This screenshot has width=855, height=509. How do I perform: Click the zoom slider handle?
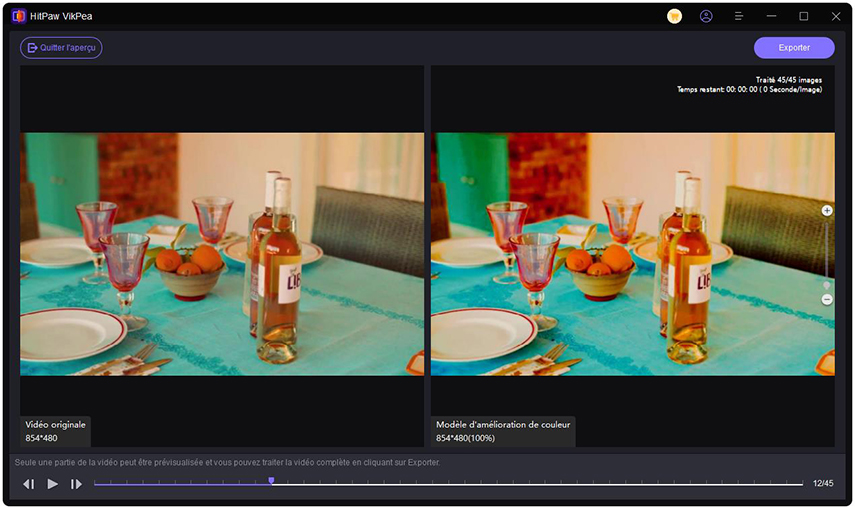(827, 285)
